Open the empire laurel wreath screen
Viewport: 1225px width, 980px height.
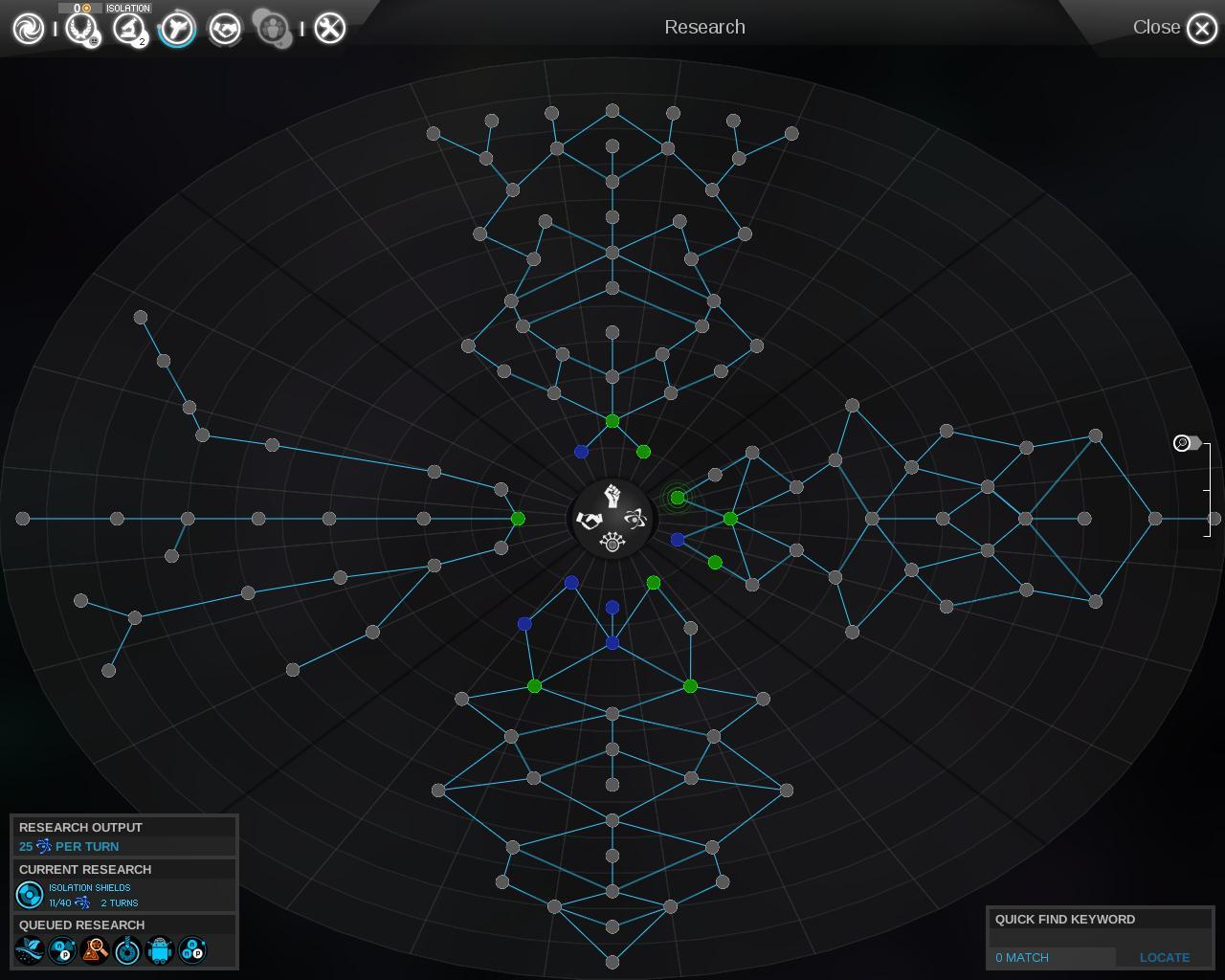click(83, 29)
